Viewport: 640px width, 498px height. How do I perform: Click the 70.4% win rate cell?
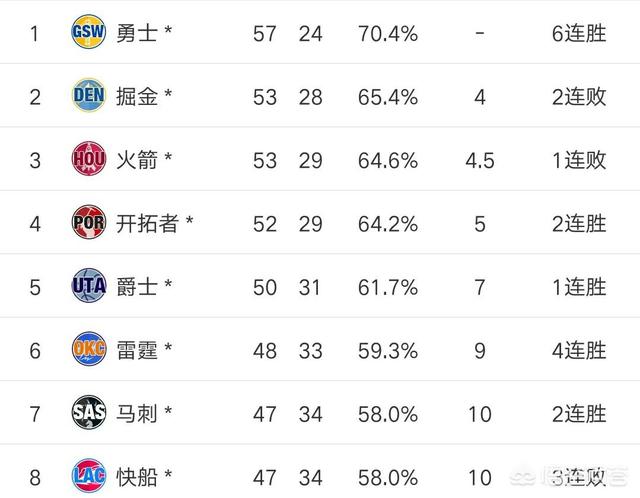point(388,33)
